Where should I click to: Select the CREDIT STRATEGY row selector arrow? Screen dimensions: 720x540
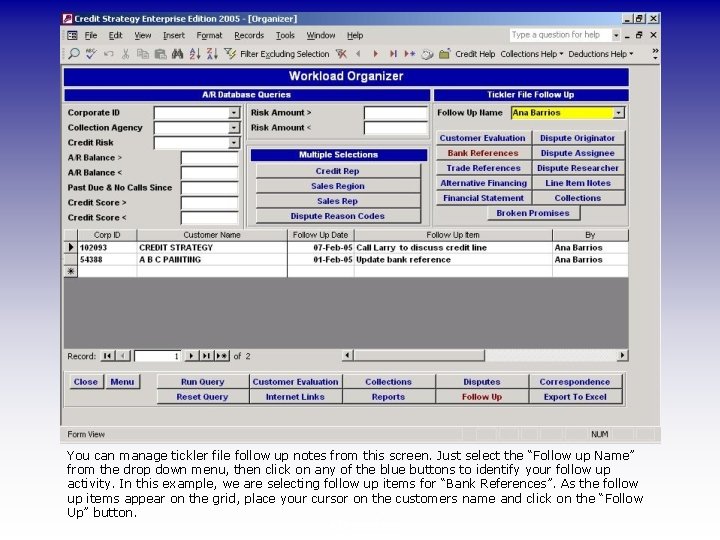71,248
